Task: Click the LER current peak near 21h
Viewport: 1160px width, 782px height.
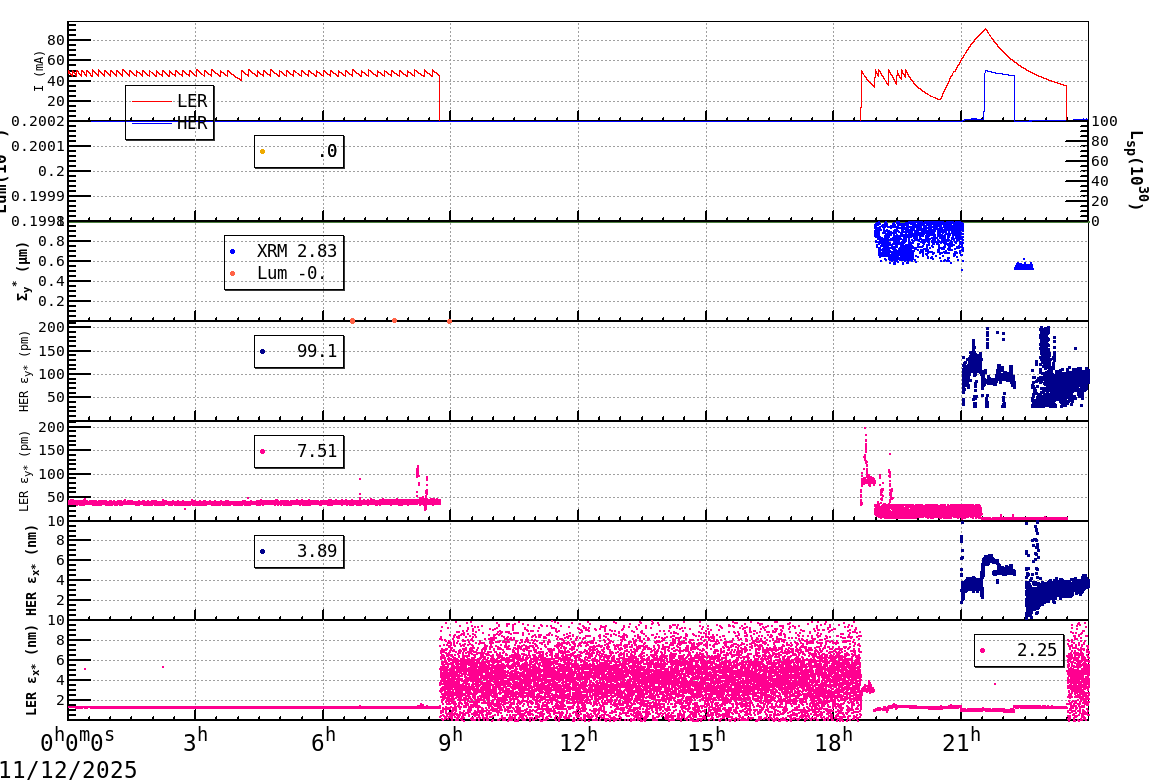Action: [x=985, y=30]
